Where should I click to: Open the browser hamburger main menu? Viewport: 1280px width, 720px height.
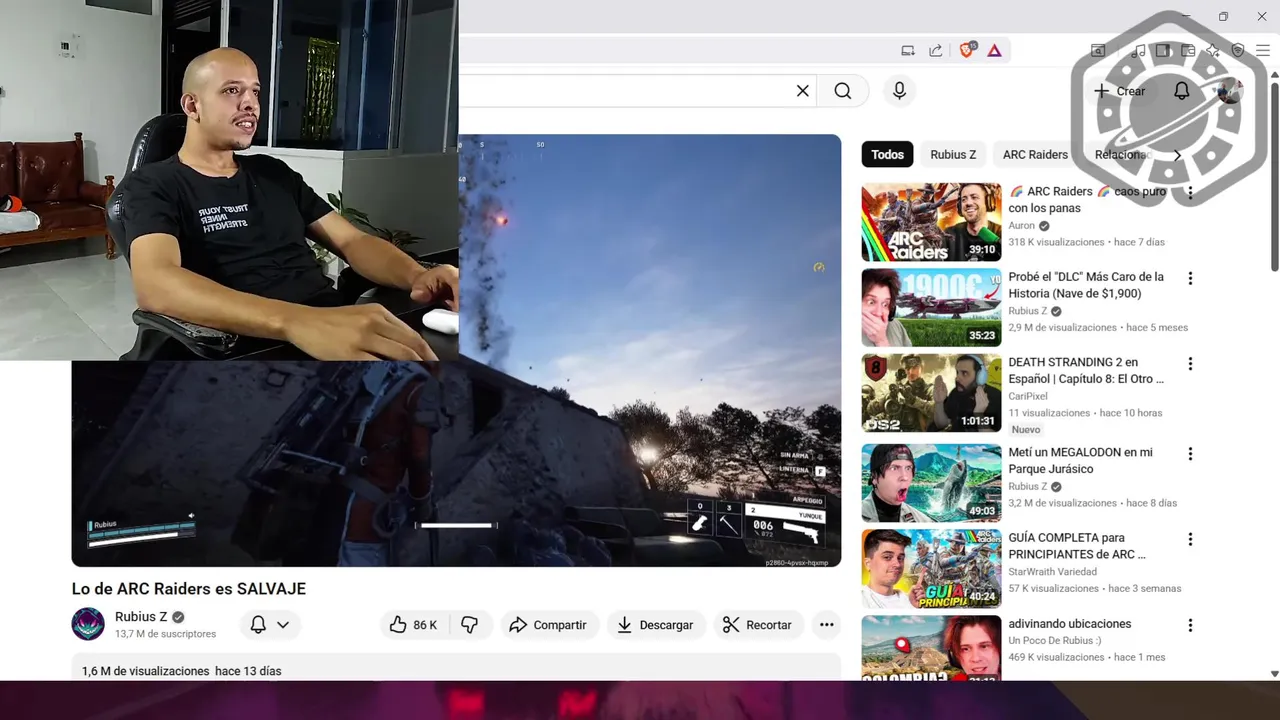click(1262, 50)
